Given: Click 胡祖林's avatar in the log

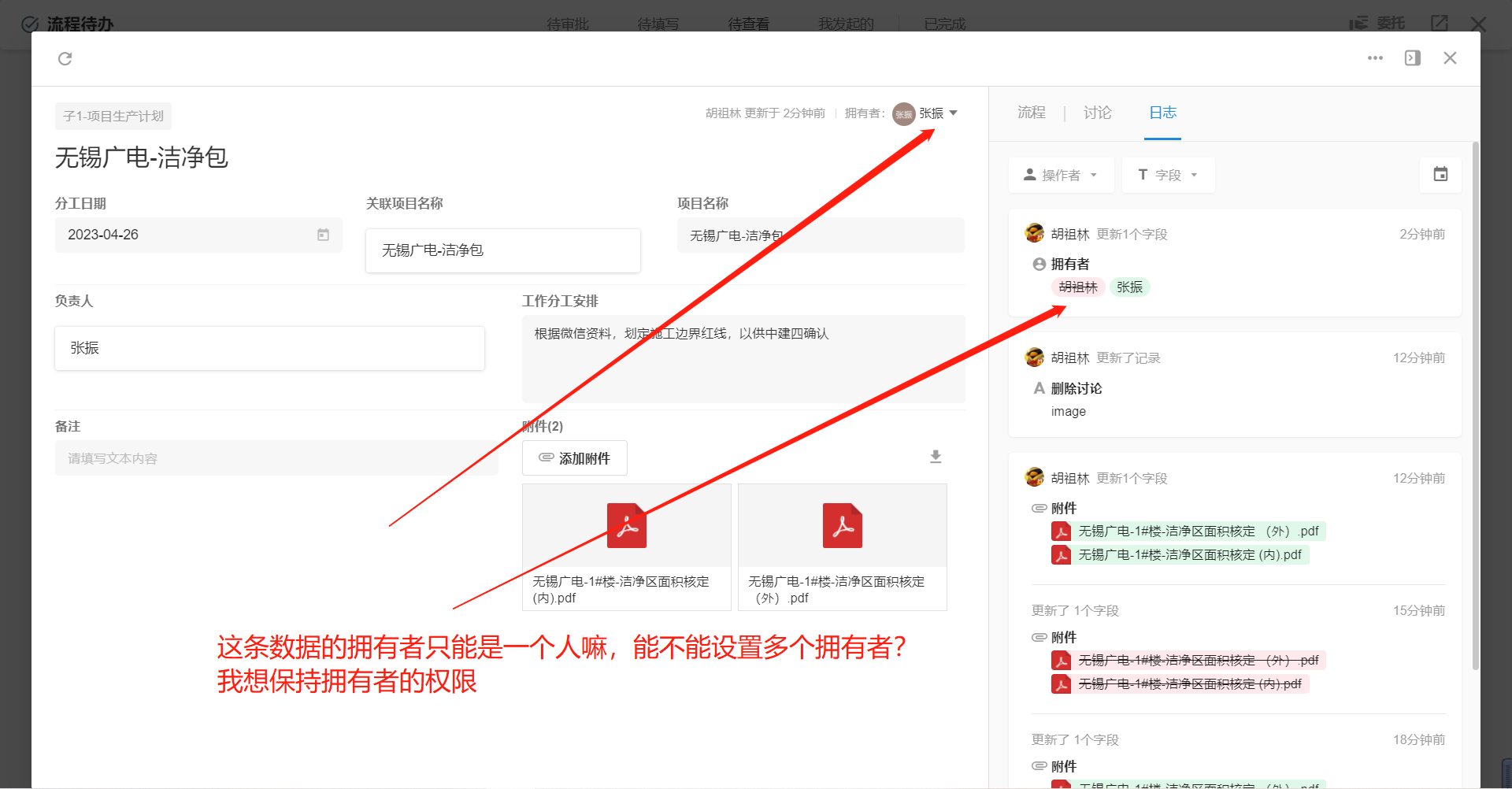Looking at the screenshot, I should coord(1034,232).
